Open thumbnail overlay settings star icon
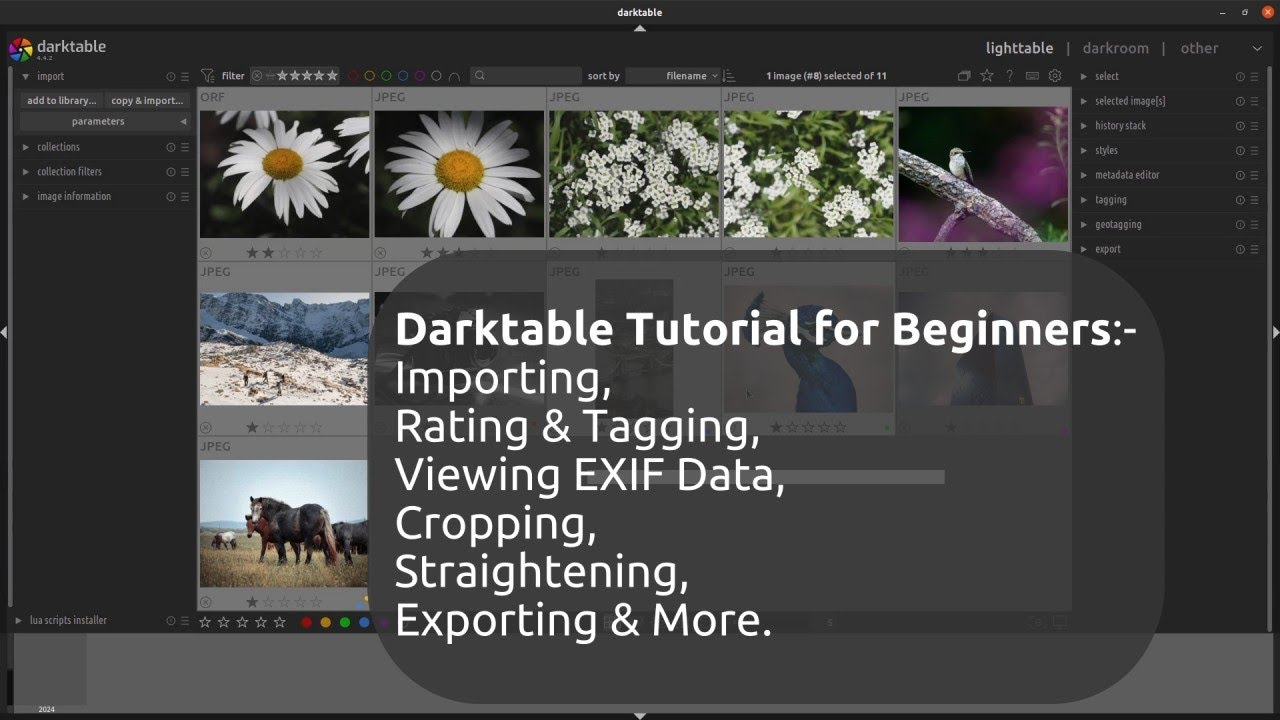This screenshot has height=720, width=1280. (x=987, y=76)
